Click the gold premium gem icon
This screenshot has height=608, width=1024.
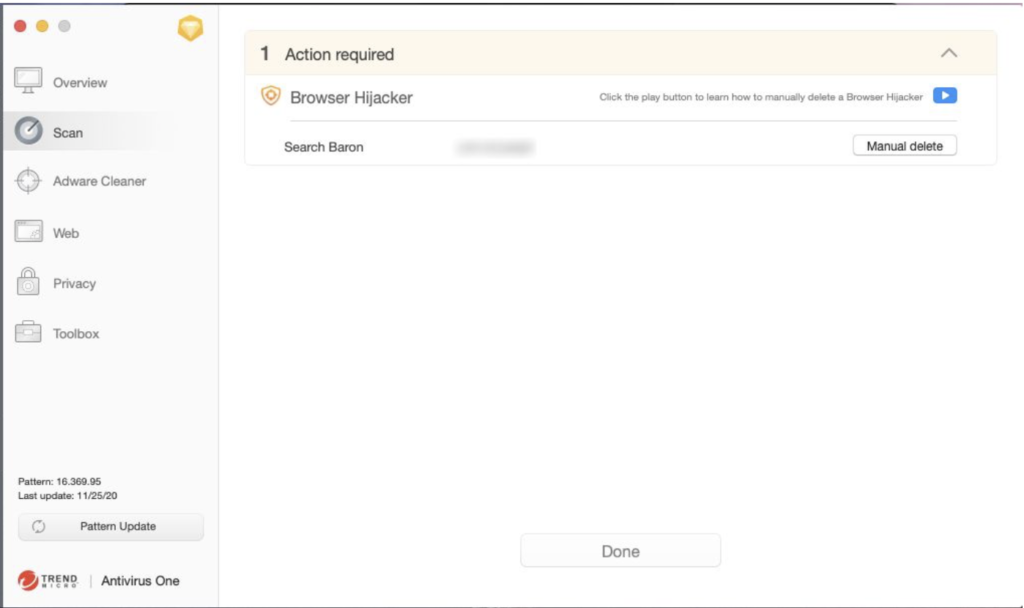pyautogui.click(x=190, y=29)
